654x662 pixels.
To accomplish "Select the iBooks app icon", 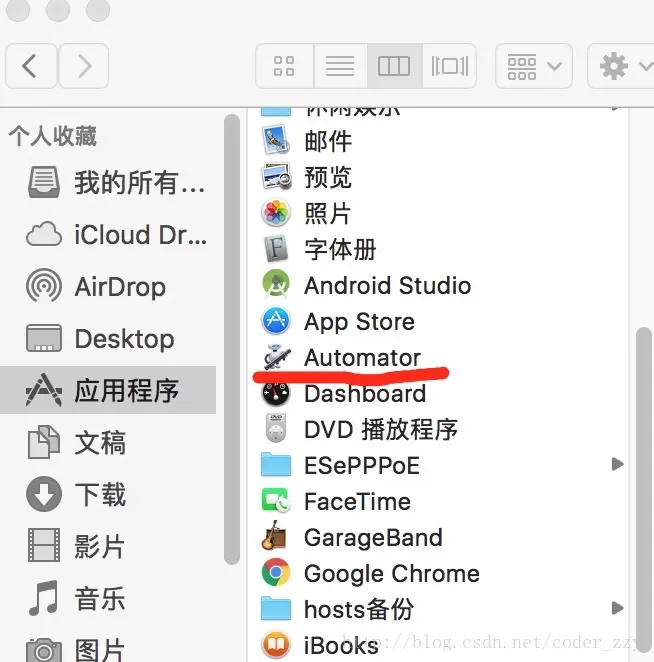I will click(276, 645).
